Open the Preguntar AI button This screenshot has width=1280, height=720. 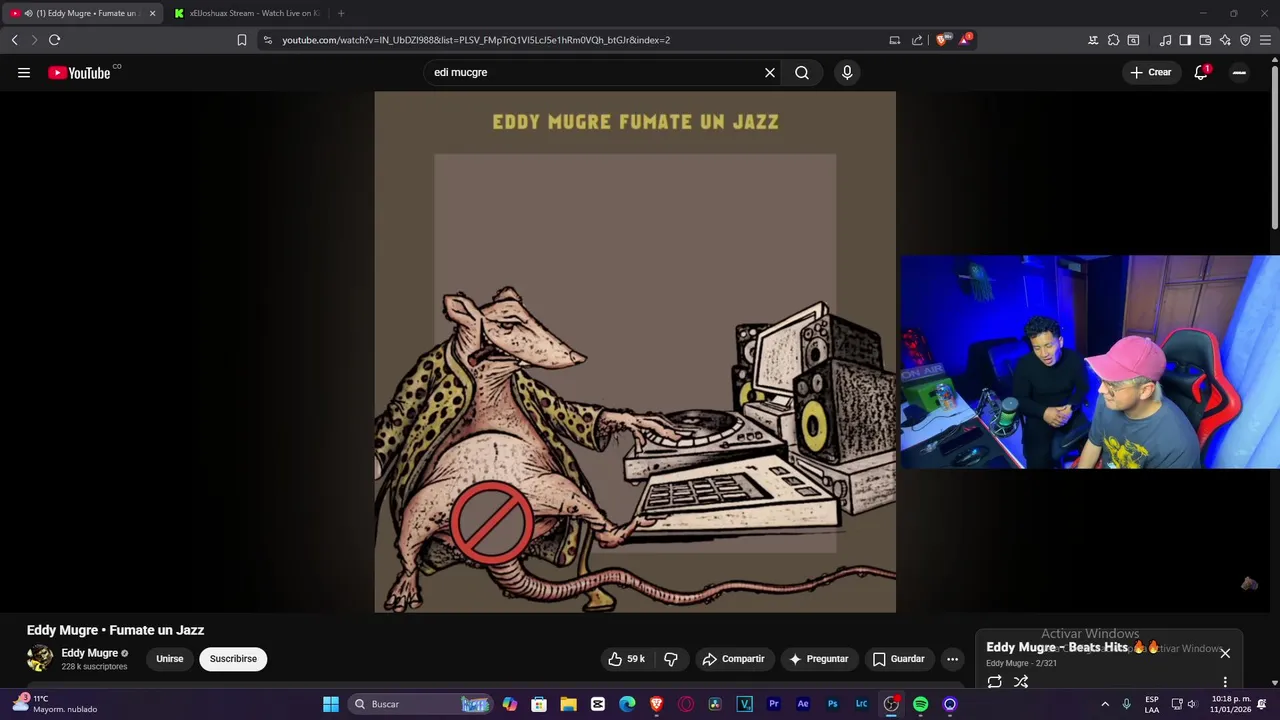click(818, 659)
